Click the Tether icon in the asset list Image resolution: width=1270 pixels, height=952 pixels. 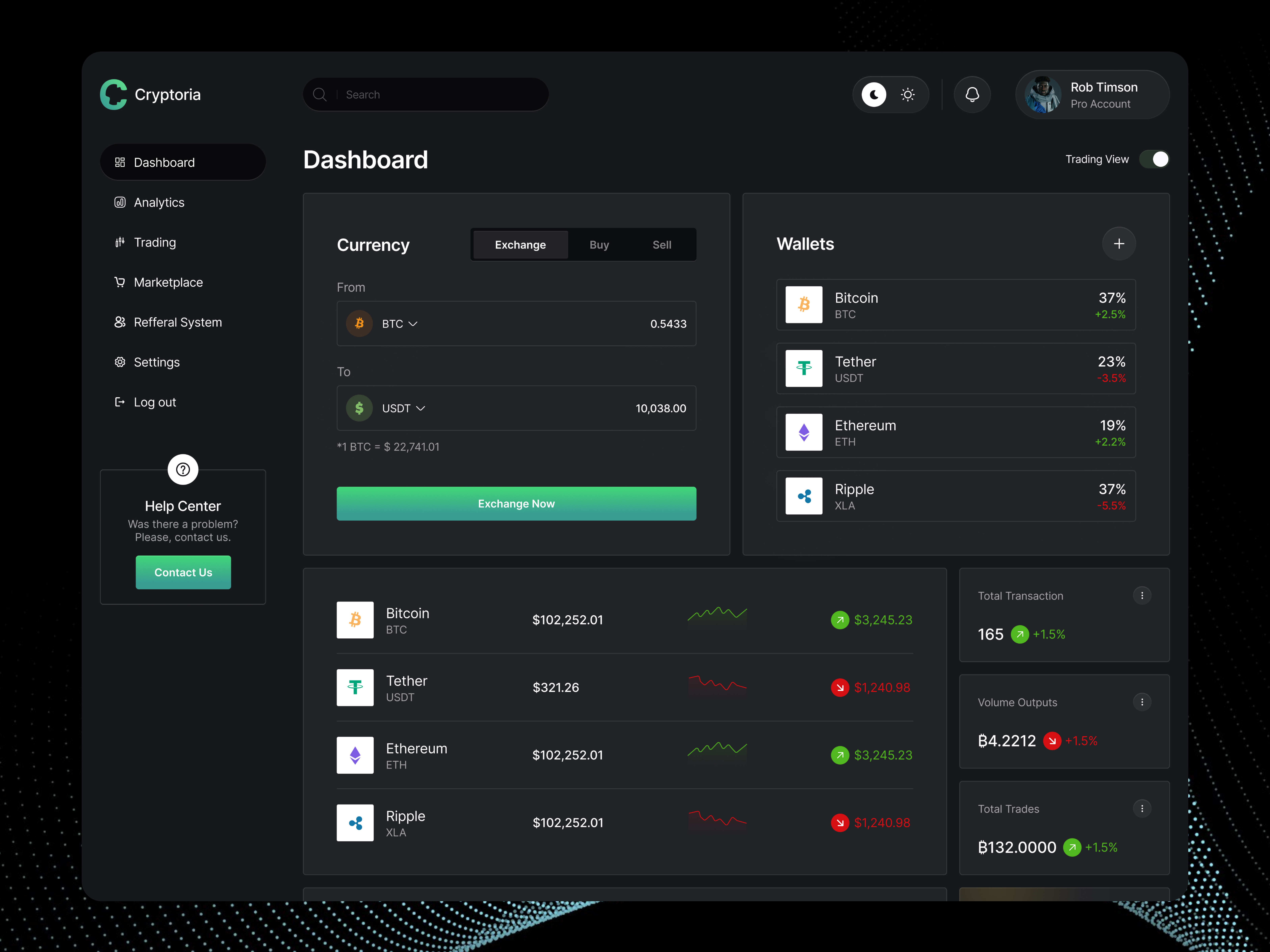[355, 687]
